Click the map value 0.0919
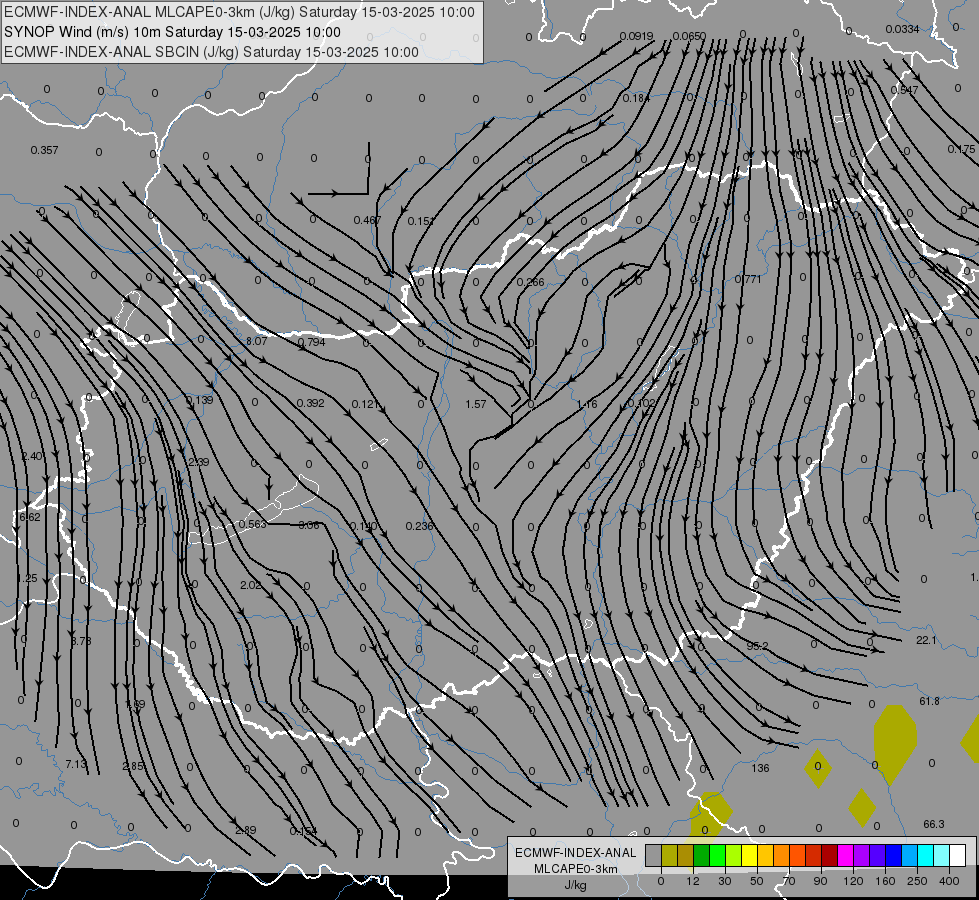Viewport: 979px width, 900px height. (x=636, y=36)
